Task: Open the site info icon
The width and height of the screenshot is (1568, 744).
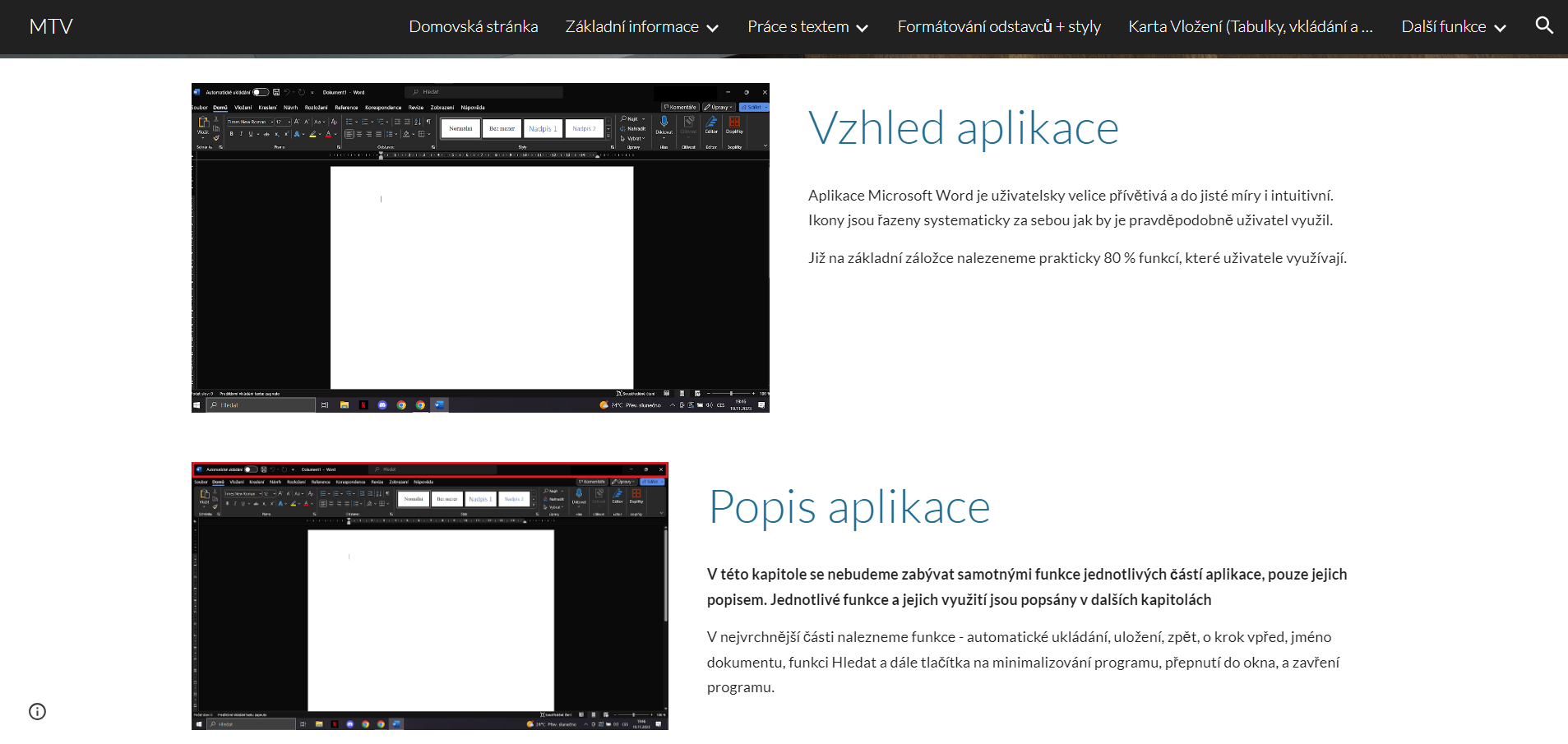Action: click(x=37, y=711)
